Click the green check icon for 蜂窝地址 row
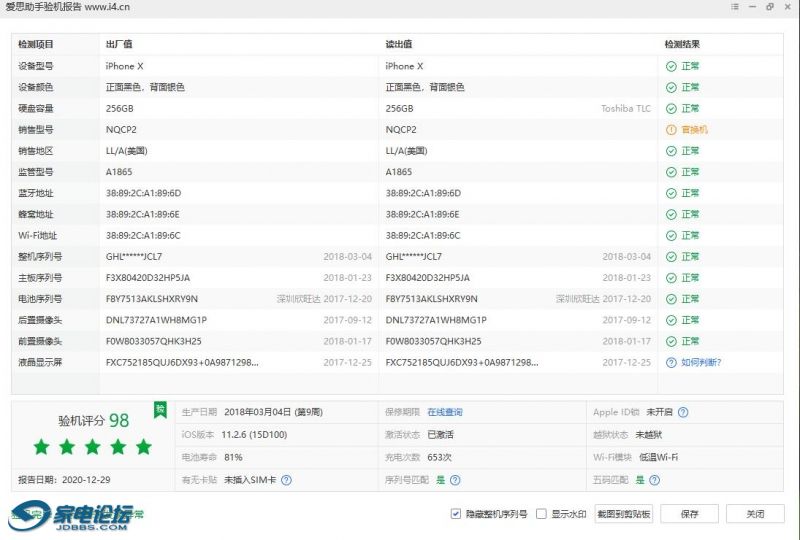 [x=671, y=214]
